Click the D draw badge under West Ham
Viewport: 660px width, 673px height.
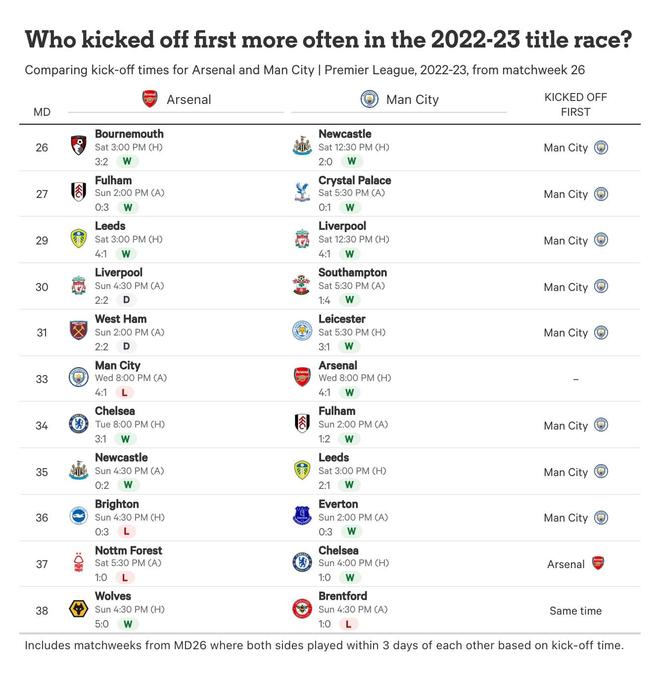pos(127,346)
